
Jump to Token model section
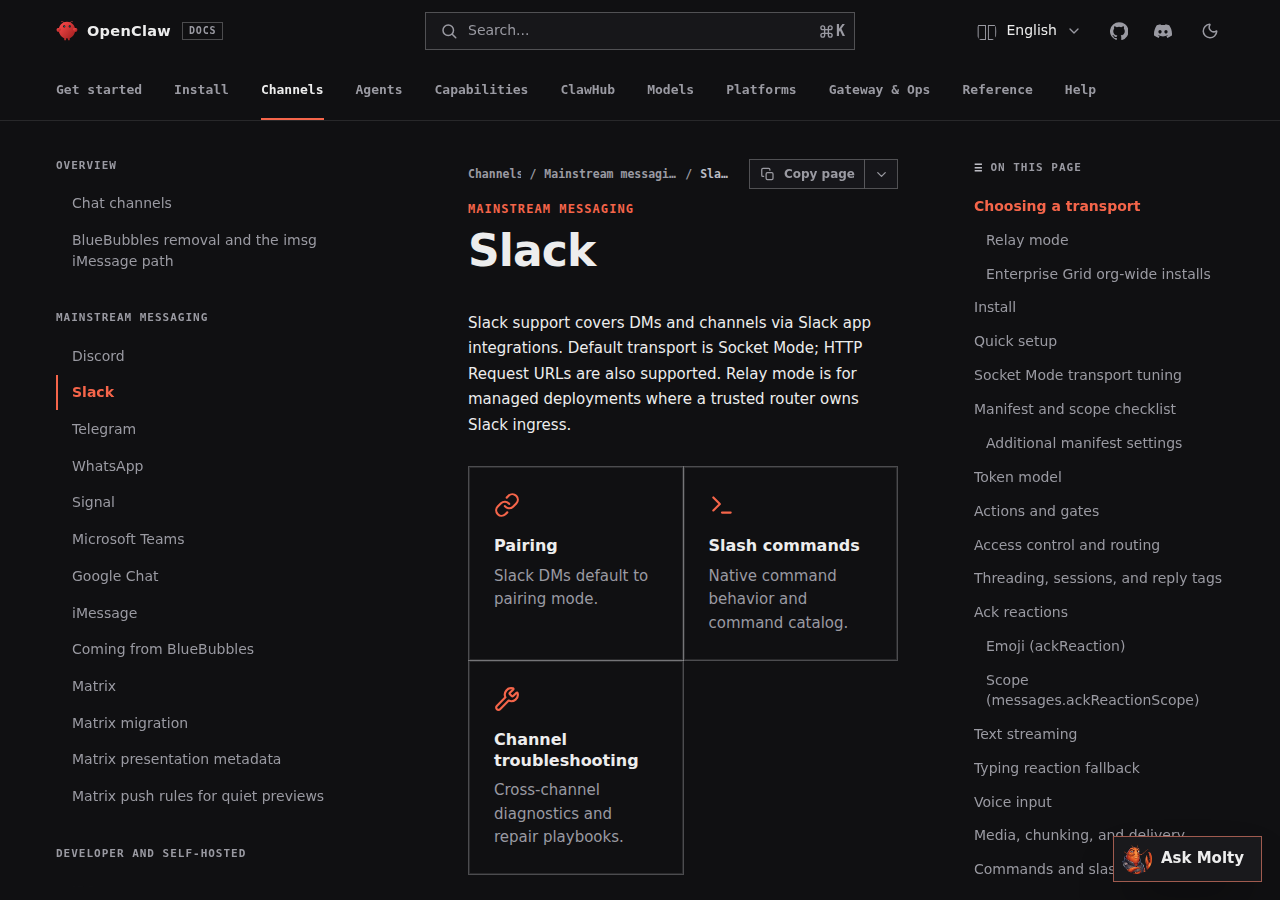click(1018, 477)
